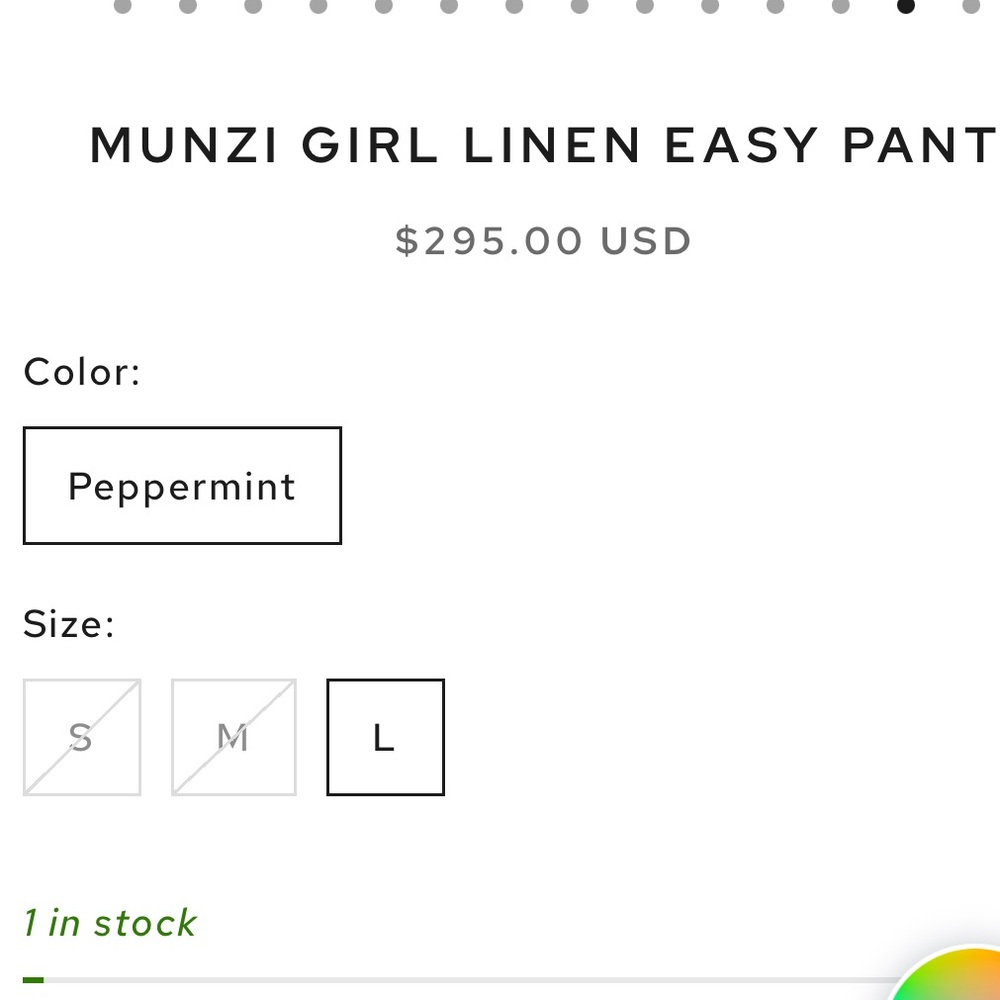
Task: Click the sold-out size S option
Action: tap(82, 736)
